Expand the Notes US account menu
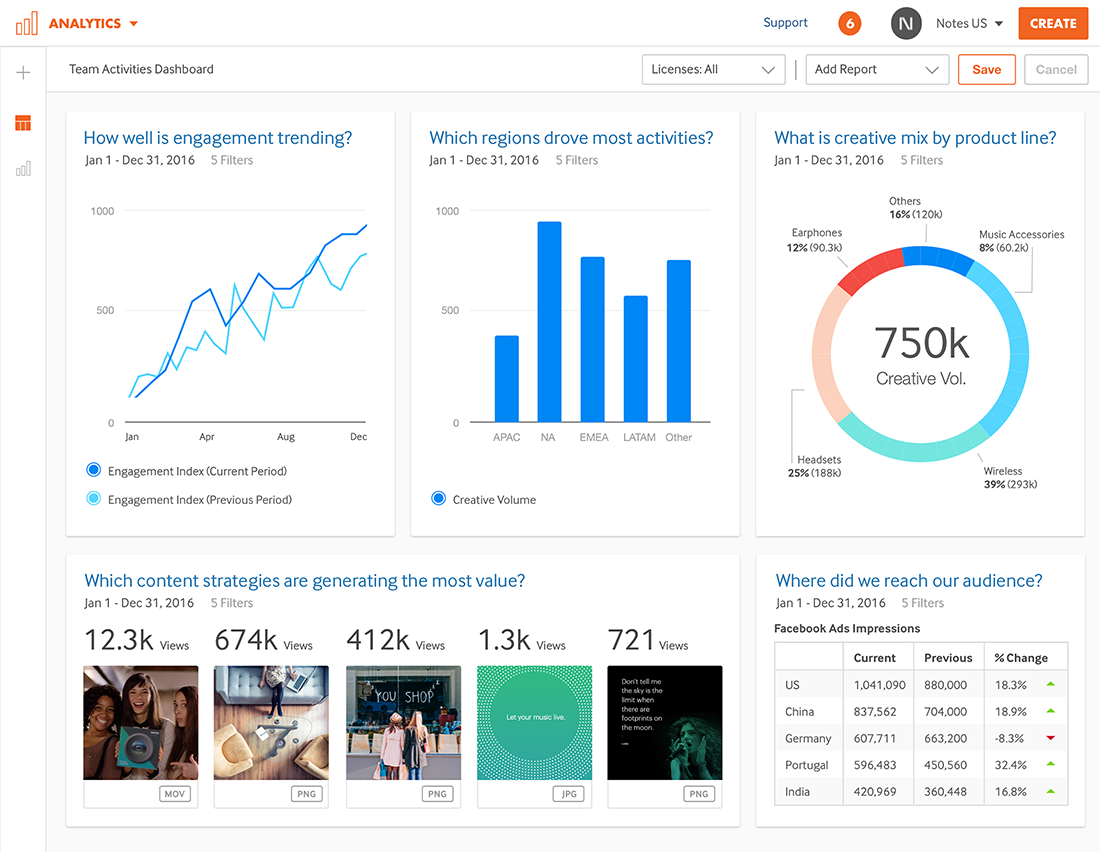This screenshot has width=1100, height=852. click(x=969, y=23)
